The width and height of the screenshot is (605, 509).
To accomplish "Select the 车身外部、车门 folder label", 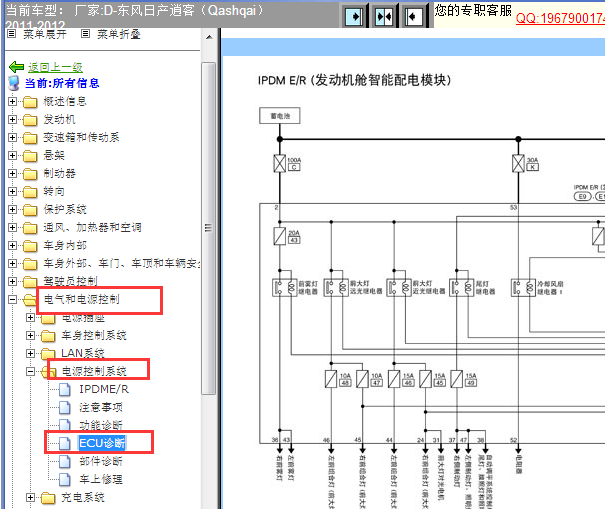I will click(x=121, y=264).
